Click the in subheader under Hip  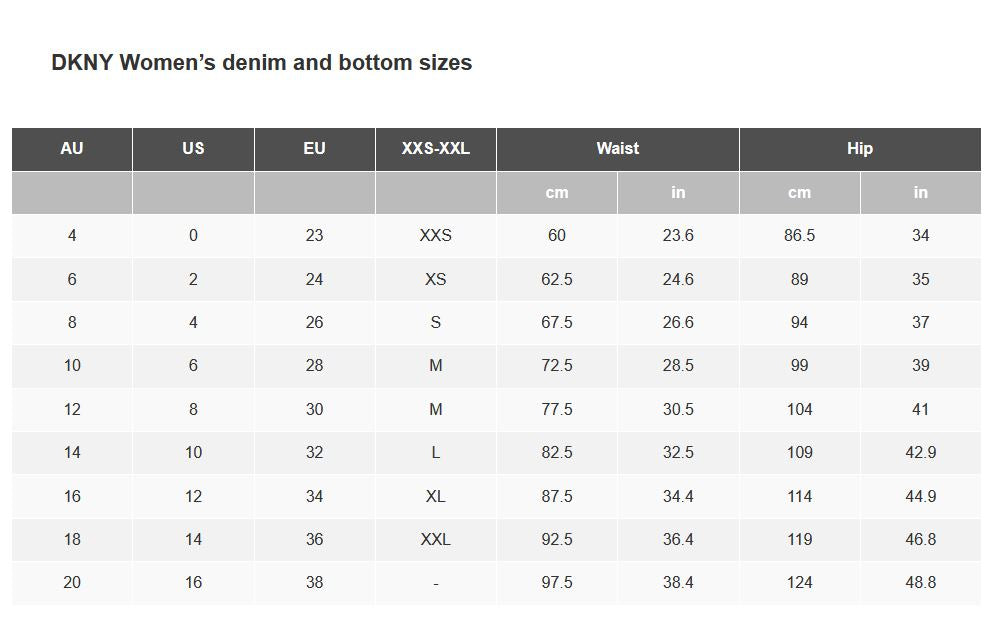pyautogui.click(x=920, y=193)
